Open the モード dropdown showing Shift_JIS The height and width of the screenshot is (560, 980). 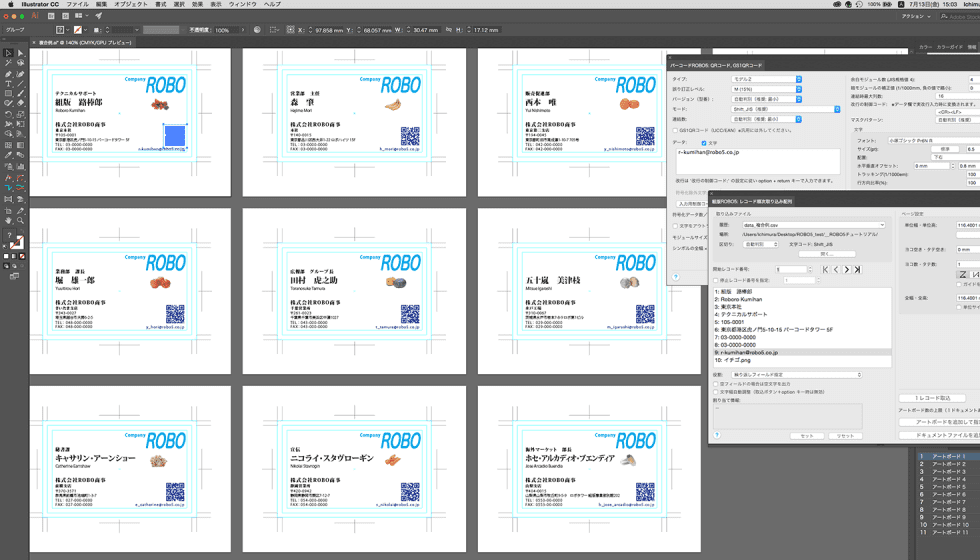(x=786, y=109)
